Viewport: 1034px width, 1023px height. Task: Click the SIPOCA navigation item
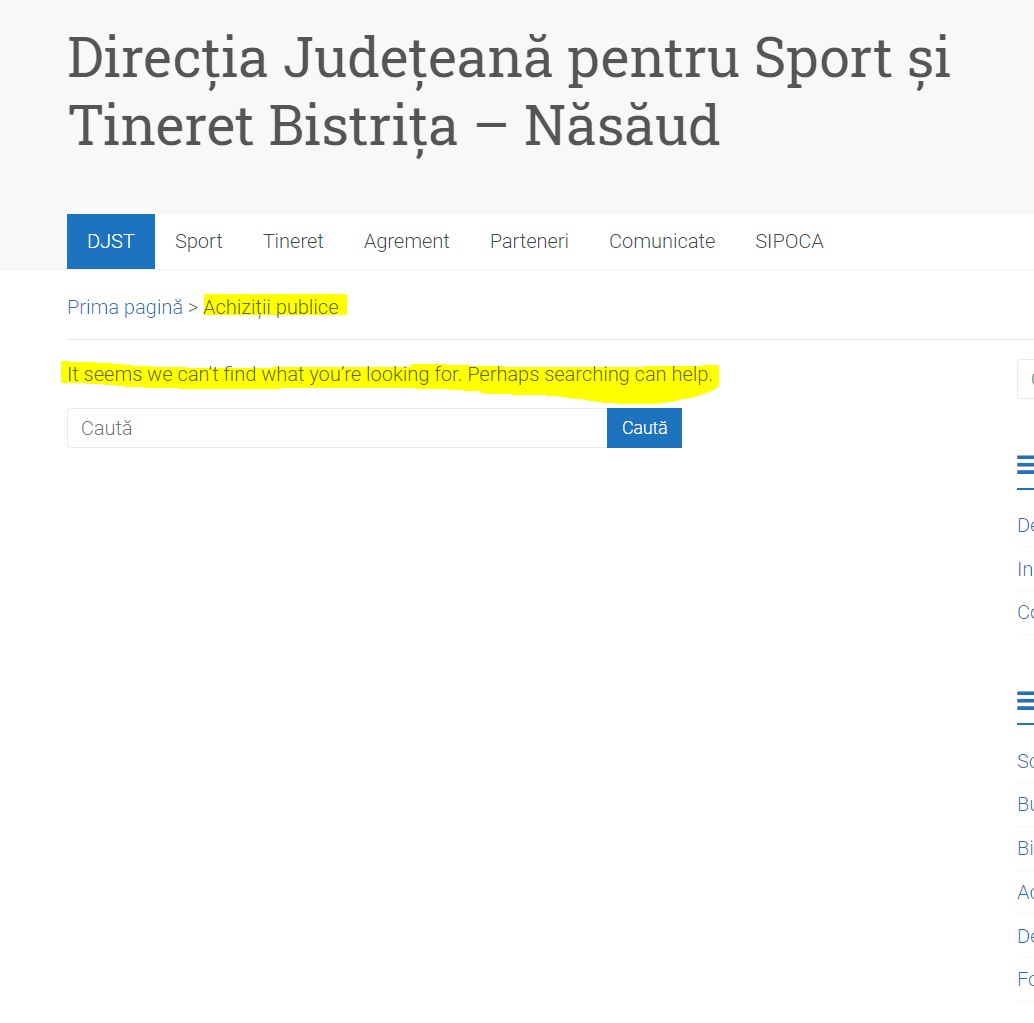789,241
